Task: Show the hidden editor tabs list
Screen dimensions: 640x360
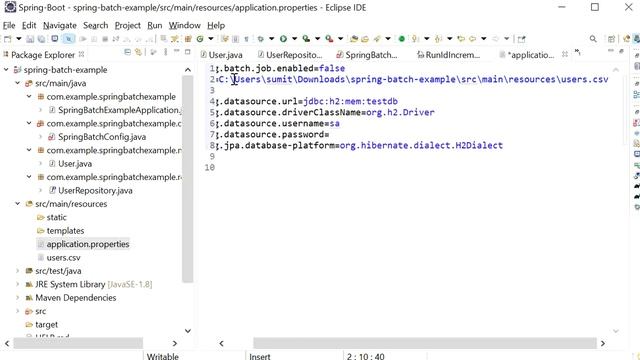Action: [578, 52]
